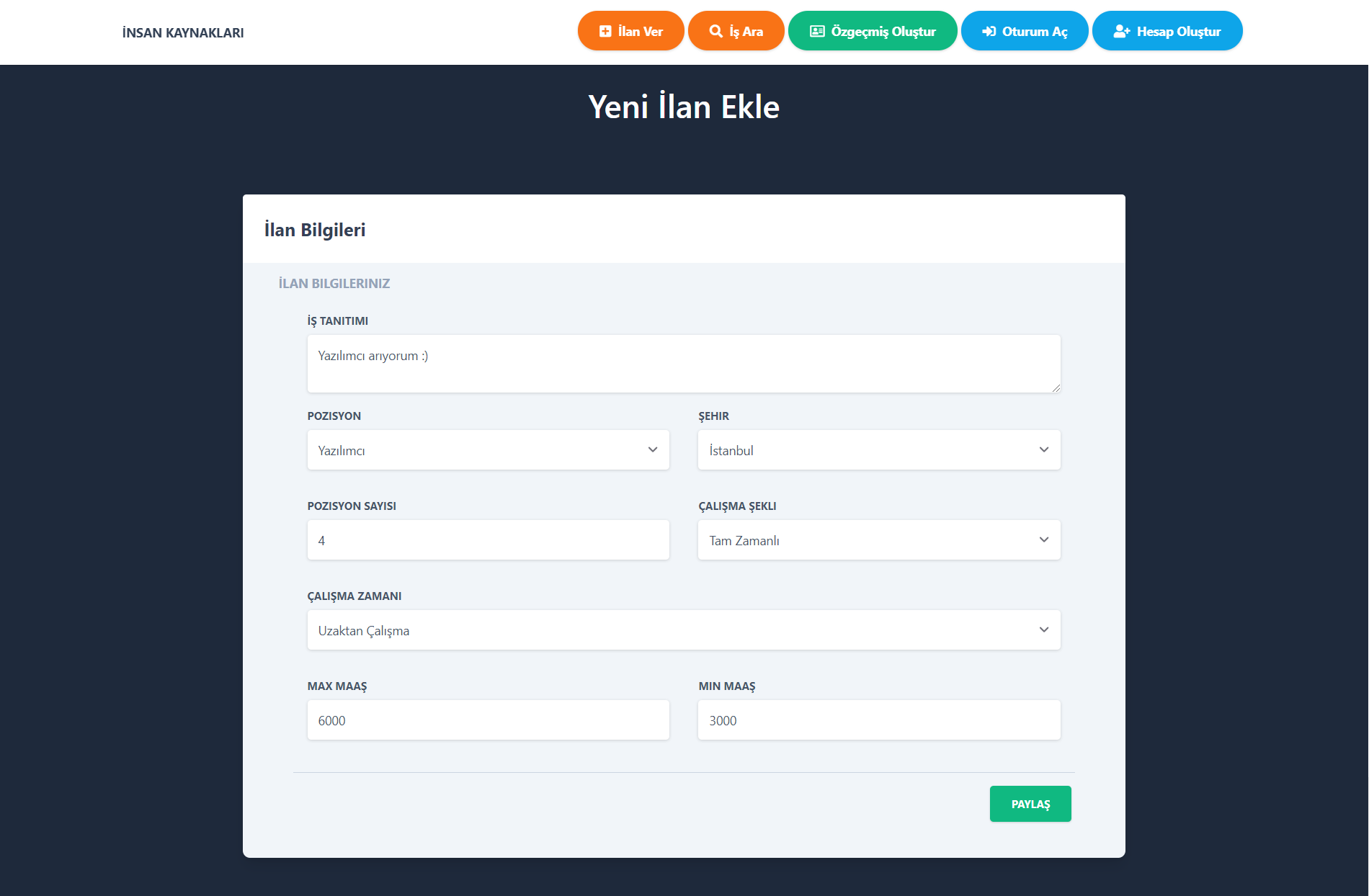Click the person-plus icon on Hesap Oluştur

[x=1121, y=31]
